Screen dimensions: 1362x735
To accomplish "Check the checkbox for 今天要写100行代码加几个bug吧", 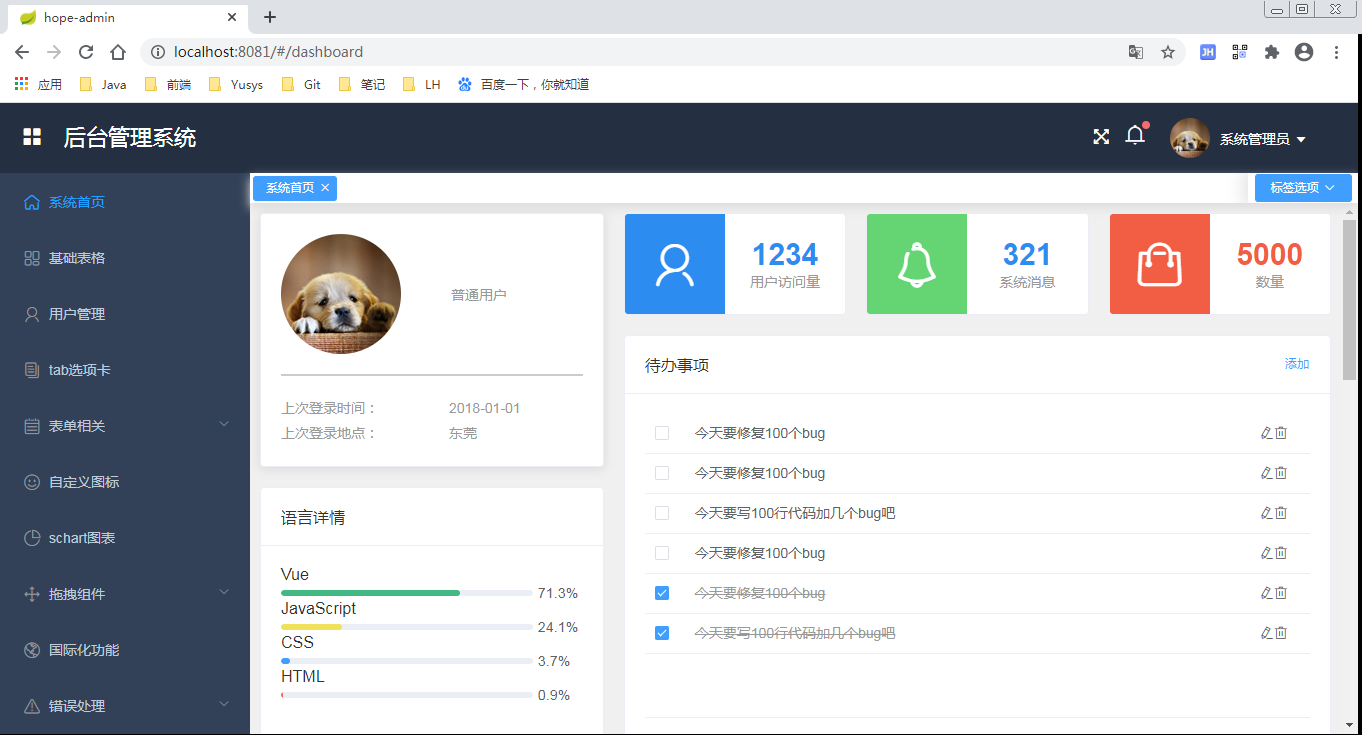I will tap(661, 512).
